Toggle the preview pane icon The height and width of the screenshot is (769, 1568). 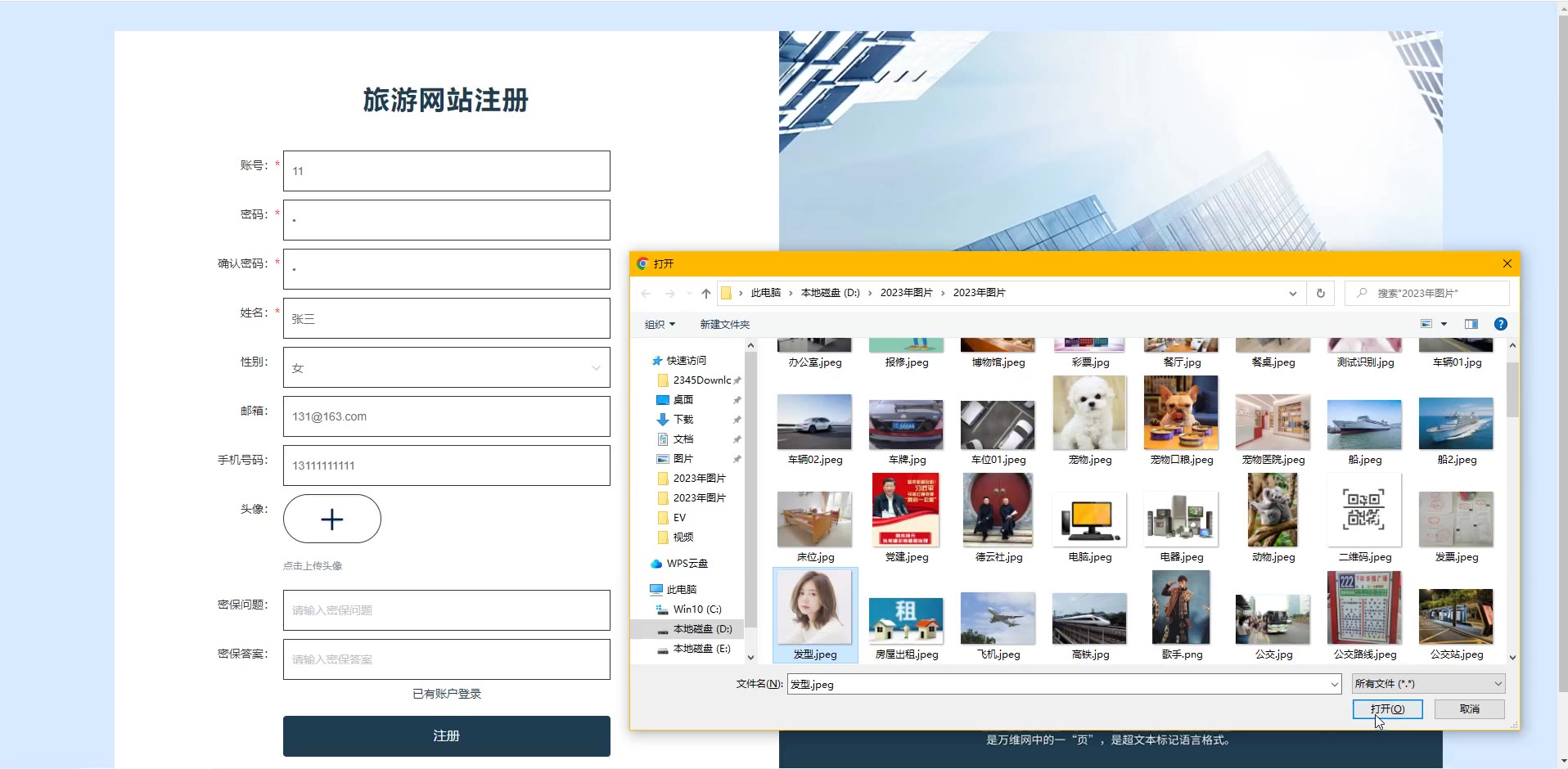click(x=1471, y=324)
